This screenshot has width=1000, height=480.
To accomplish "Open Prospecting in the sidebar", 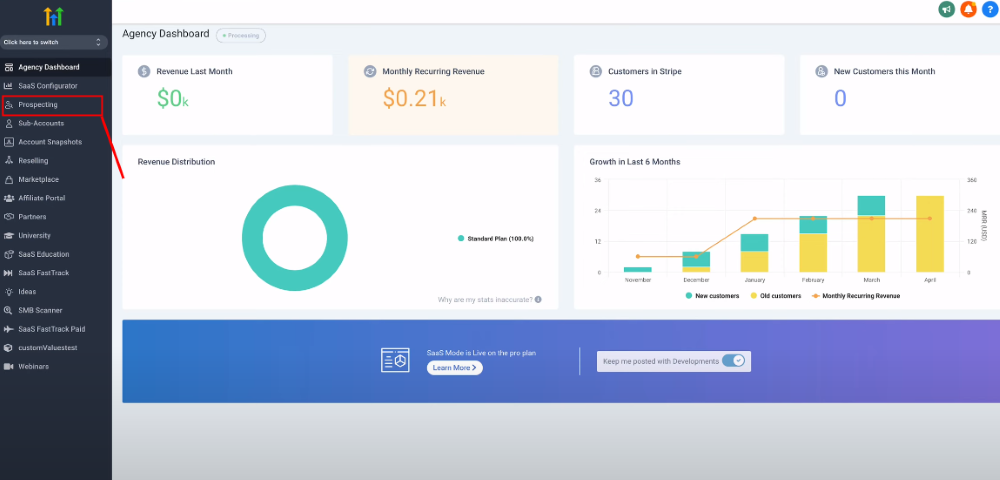I will click(52, 105).
